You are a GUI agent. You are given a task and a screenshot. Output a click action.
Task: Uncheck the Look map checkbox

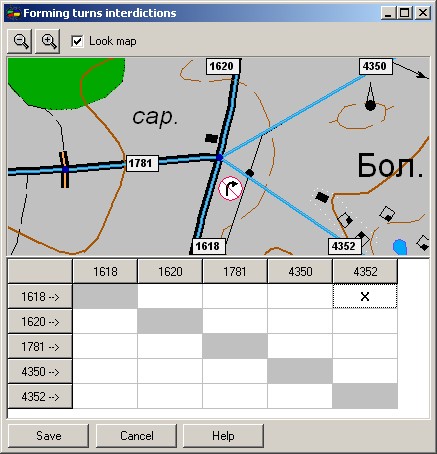(x=77, y=41)
